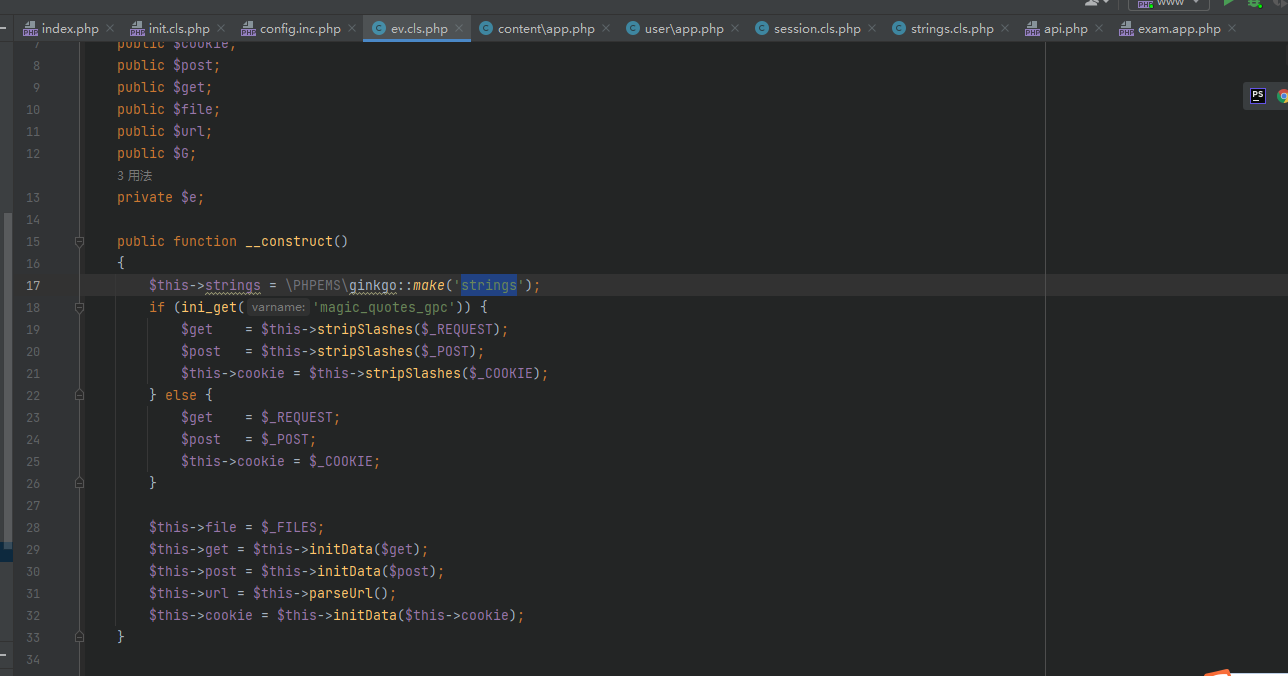
Task: Close the user\app.php tab
Action: (x=734, y=29)
